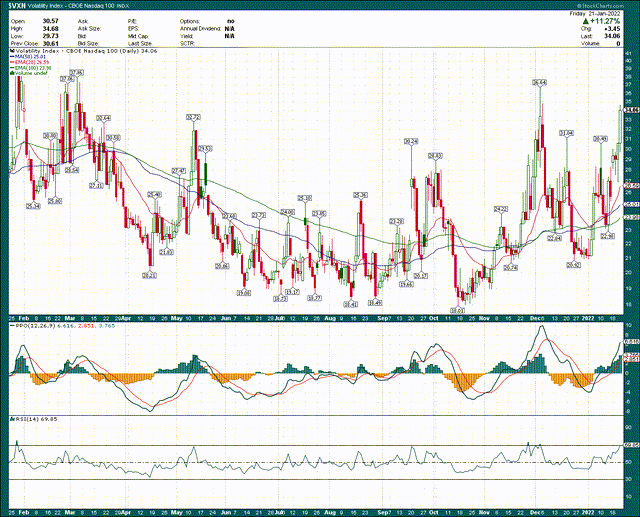Viewport: 640px width, 517px height.
Task: Click the PPO(12,26,9) indicator label
Action: [x=34, y=326]
